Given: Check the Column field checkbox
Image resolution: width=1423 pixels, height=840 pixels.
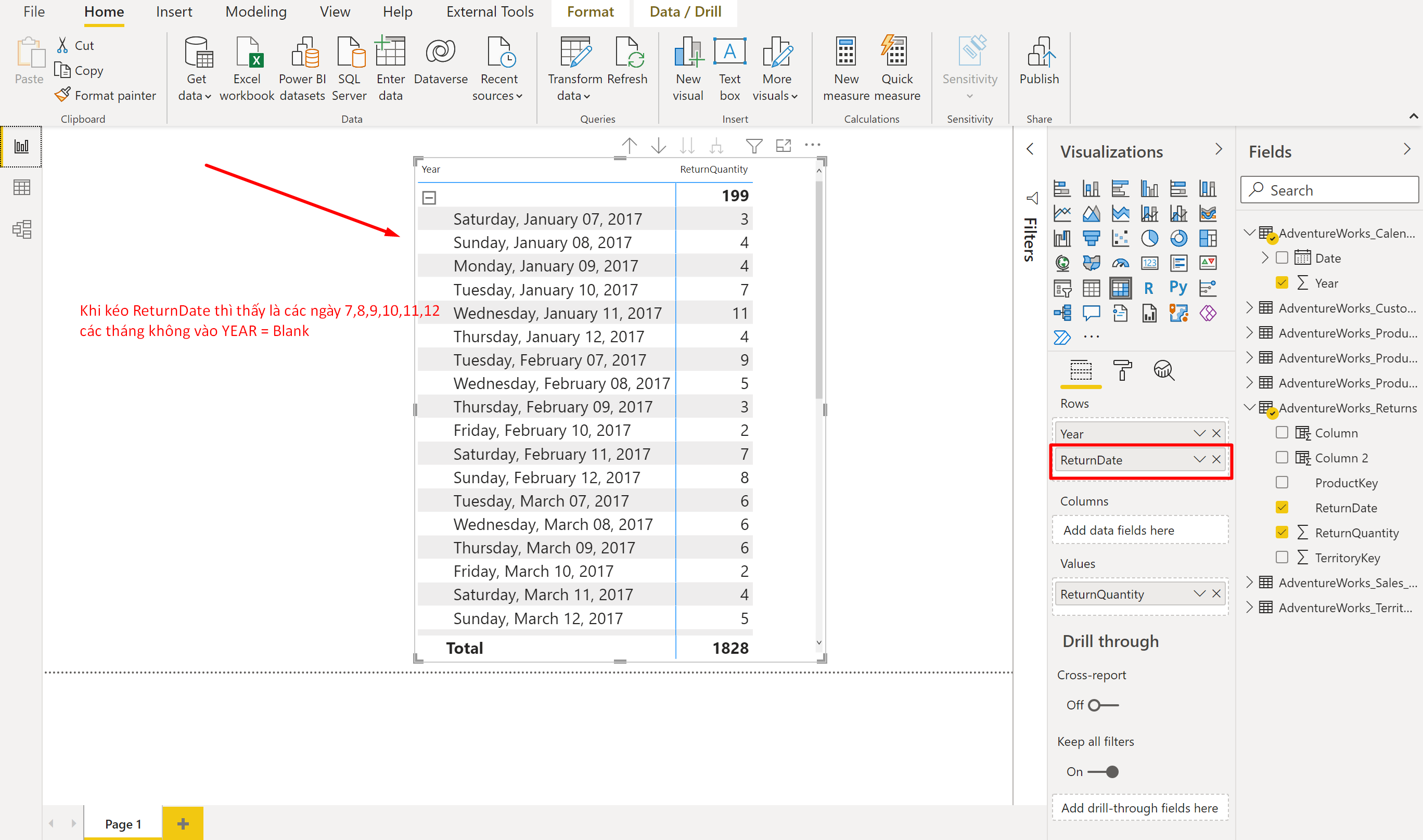Looking at the screenshot, I should coord(1282,432).
